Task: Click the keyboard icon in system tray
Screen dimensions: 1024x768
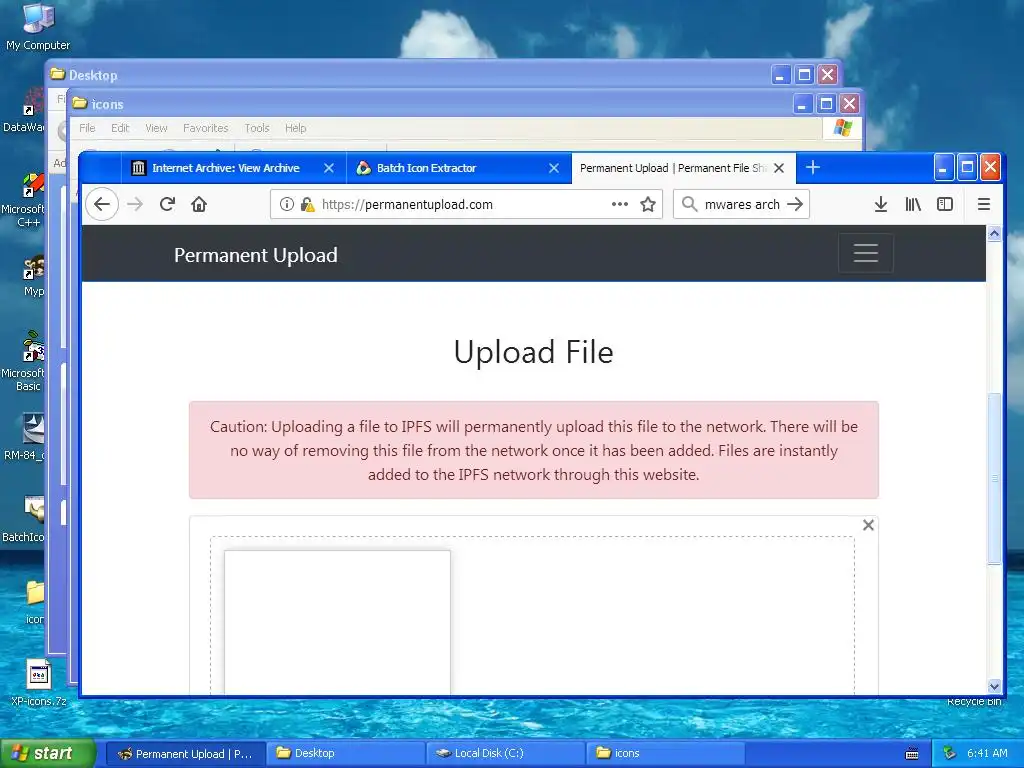Action: [x=912, y=754]
